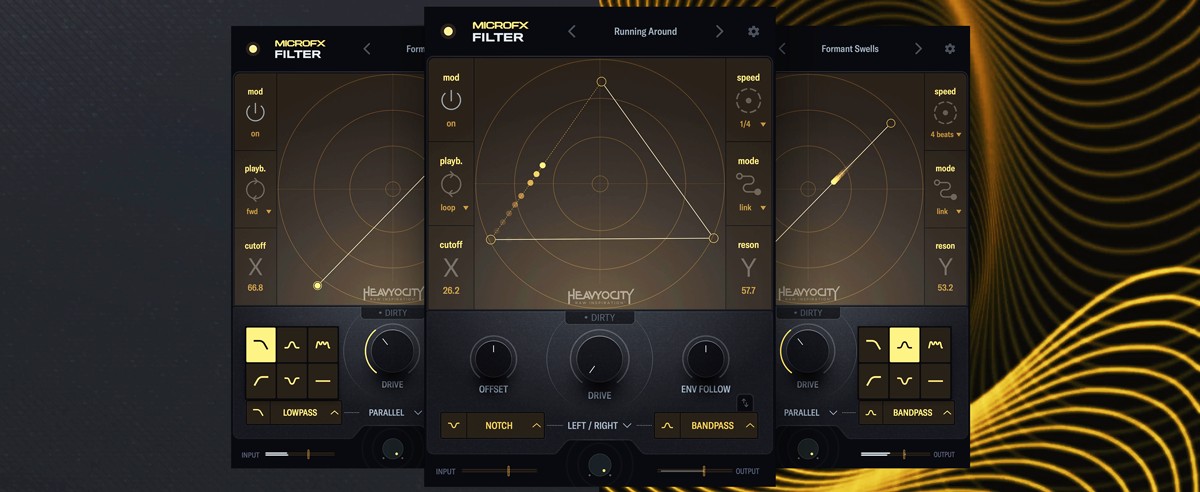1200x492 pixels.
Task: Click Bandpass filter selector in right window
Action: coord(906,412)
